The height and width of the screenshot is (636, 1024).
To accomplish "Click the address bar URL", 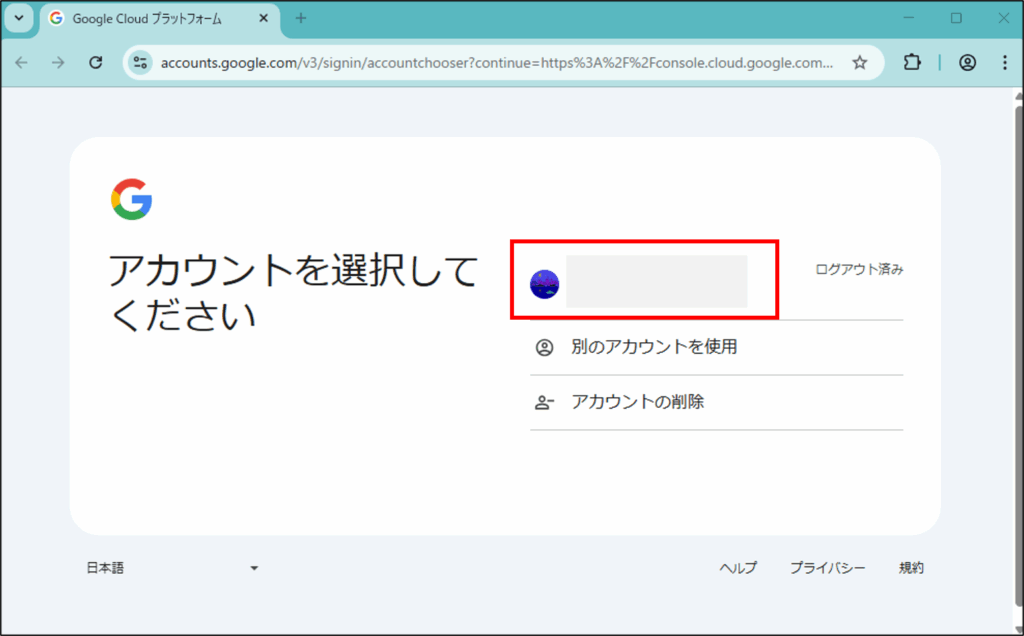I will [x=496, y=63].
